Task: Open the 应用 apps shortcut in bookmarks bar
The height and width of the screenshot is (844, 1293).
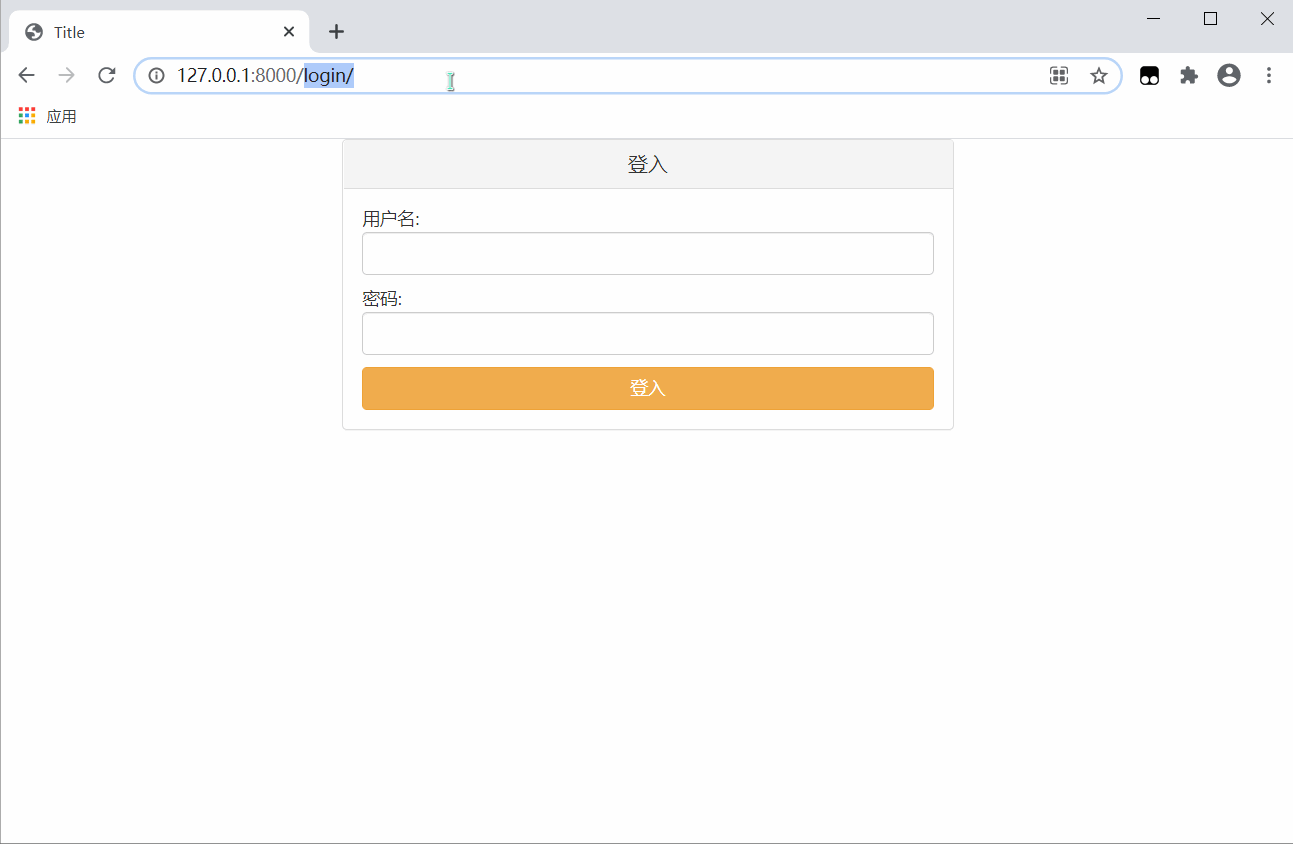Action: [48, 116]
